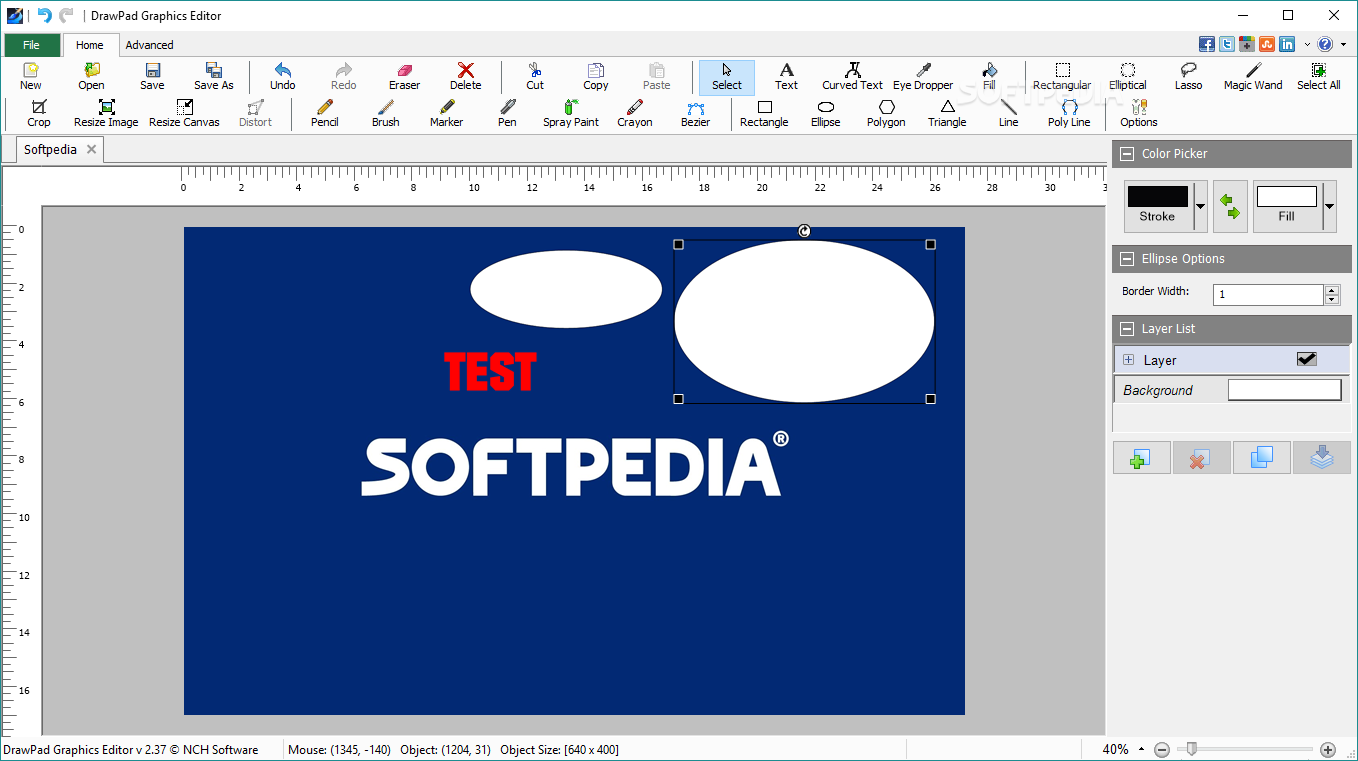Open the Fill color dropdown arrow

click(1329, 206)
